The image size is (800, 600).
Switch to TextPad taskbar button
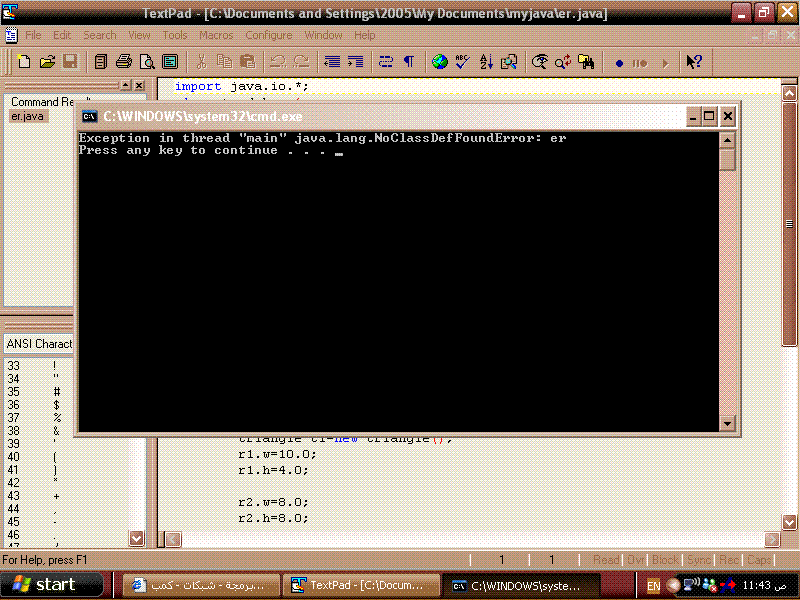click(x=360, y=585)
